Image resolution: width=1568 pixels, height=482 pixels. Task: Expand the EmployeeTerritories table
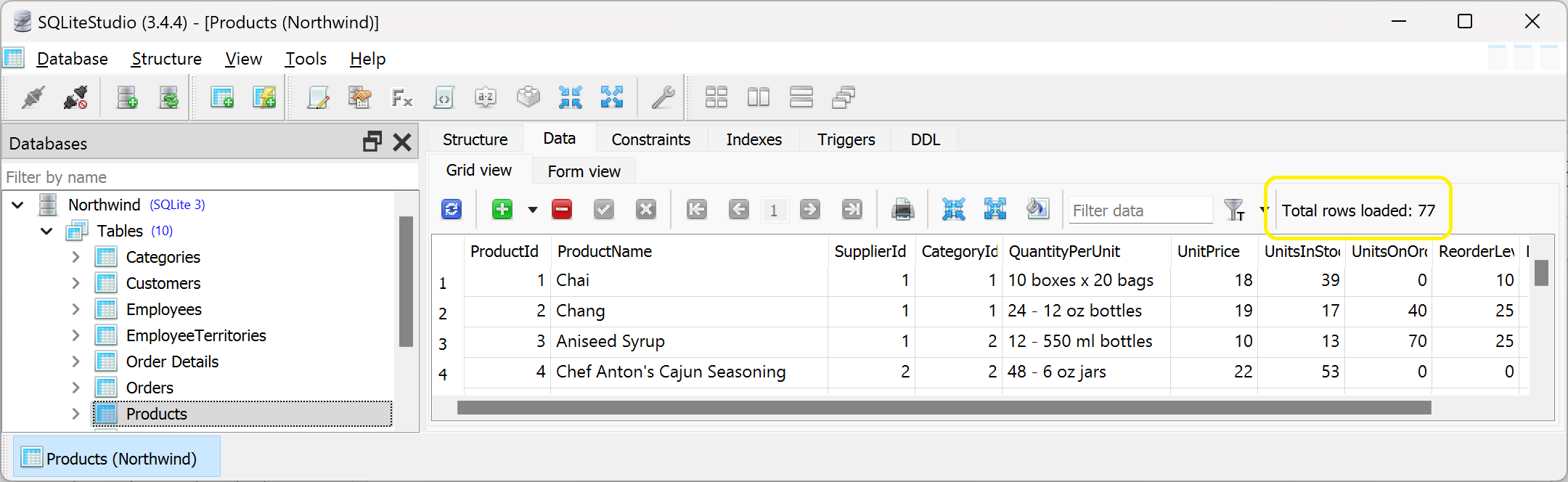tap(75, 335)
